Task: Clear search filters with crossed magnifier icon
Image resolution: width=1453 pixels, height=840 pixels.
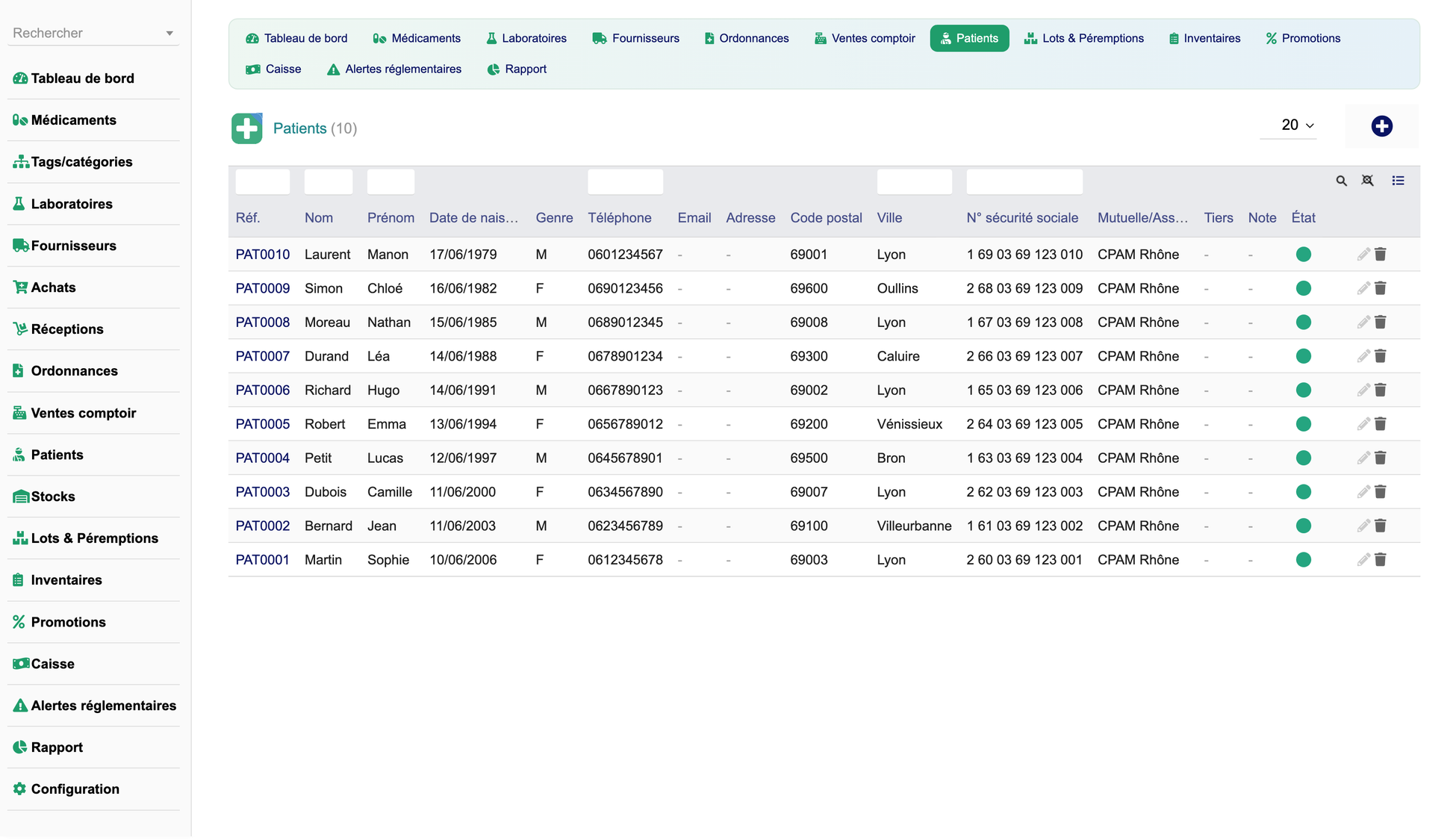Action: coord(1367,181)
